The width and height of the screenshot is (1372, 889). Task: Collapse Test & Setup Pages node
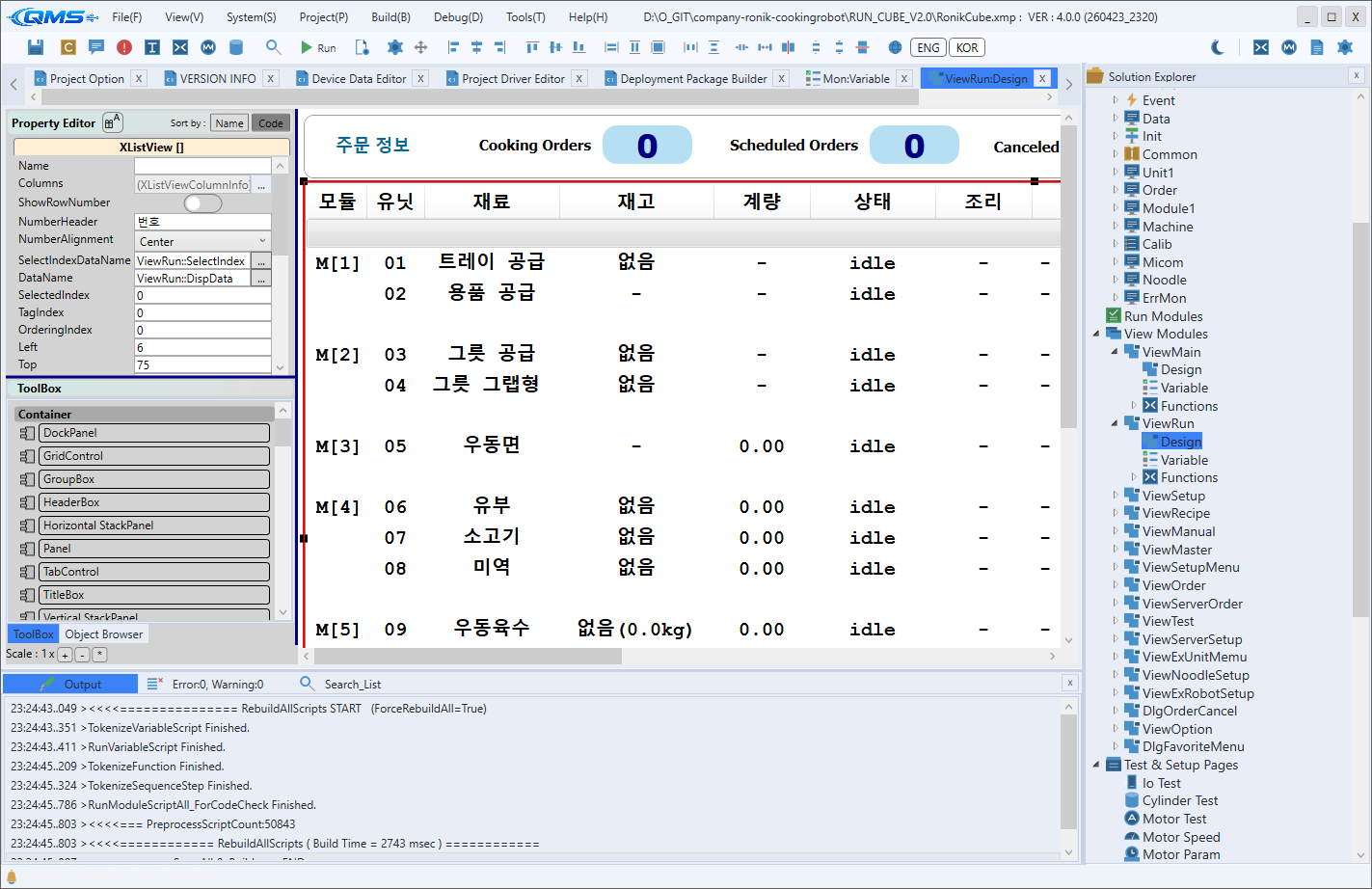click(1097, 765)
